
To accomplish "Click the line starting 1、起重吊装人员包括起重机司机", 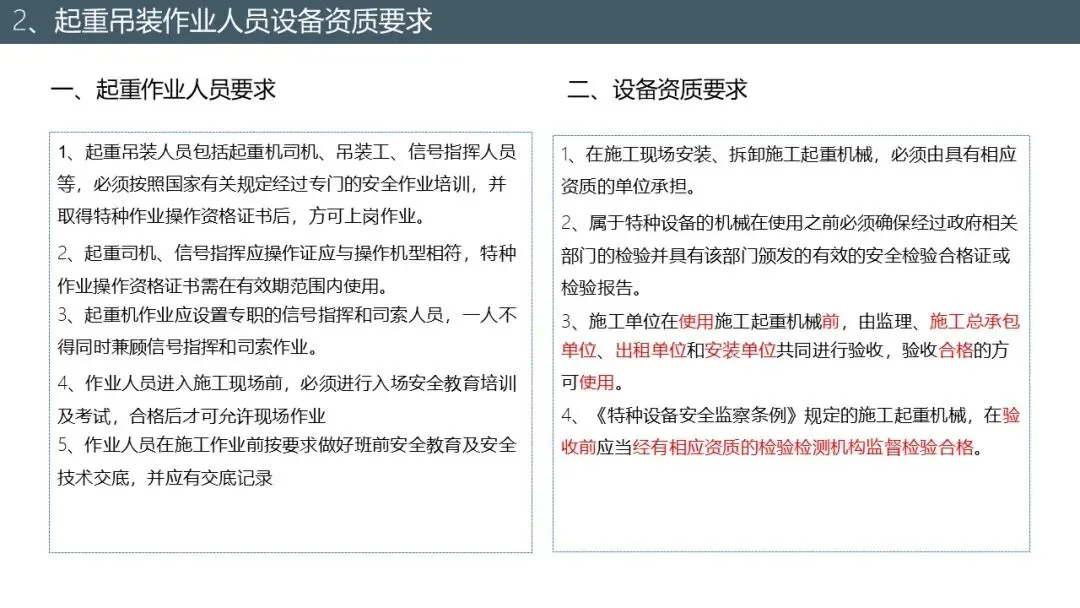I will (287, 151).
